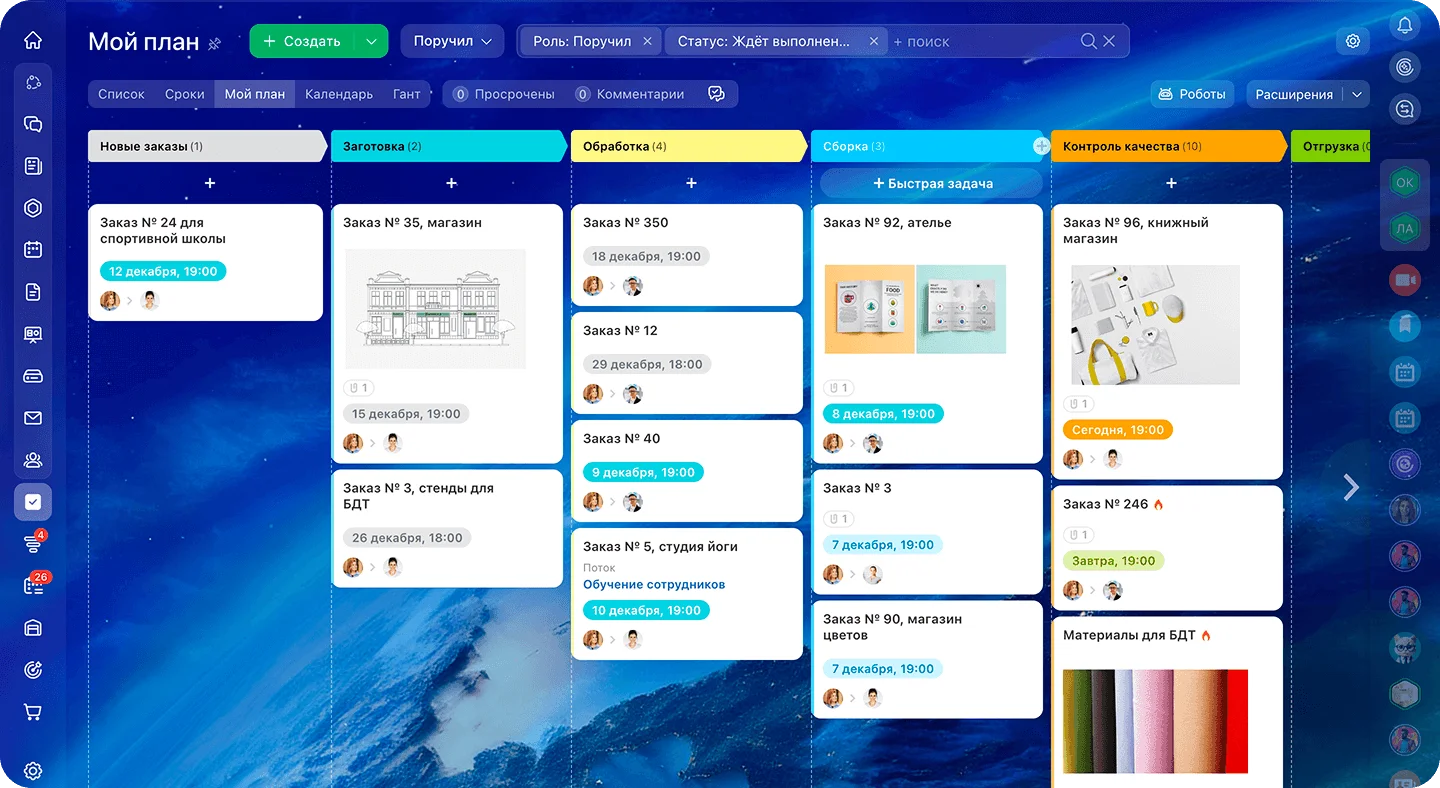Toggle the Комментарии counter filter
This screenshot has height=788, width=1440.
click(630, 94)
